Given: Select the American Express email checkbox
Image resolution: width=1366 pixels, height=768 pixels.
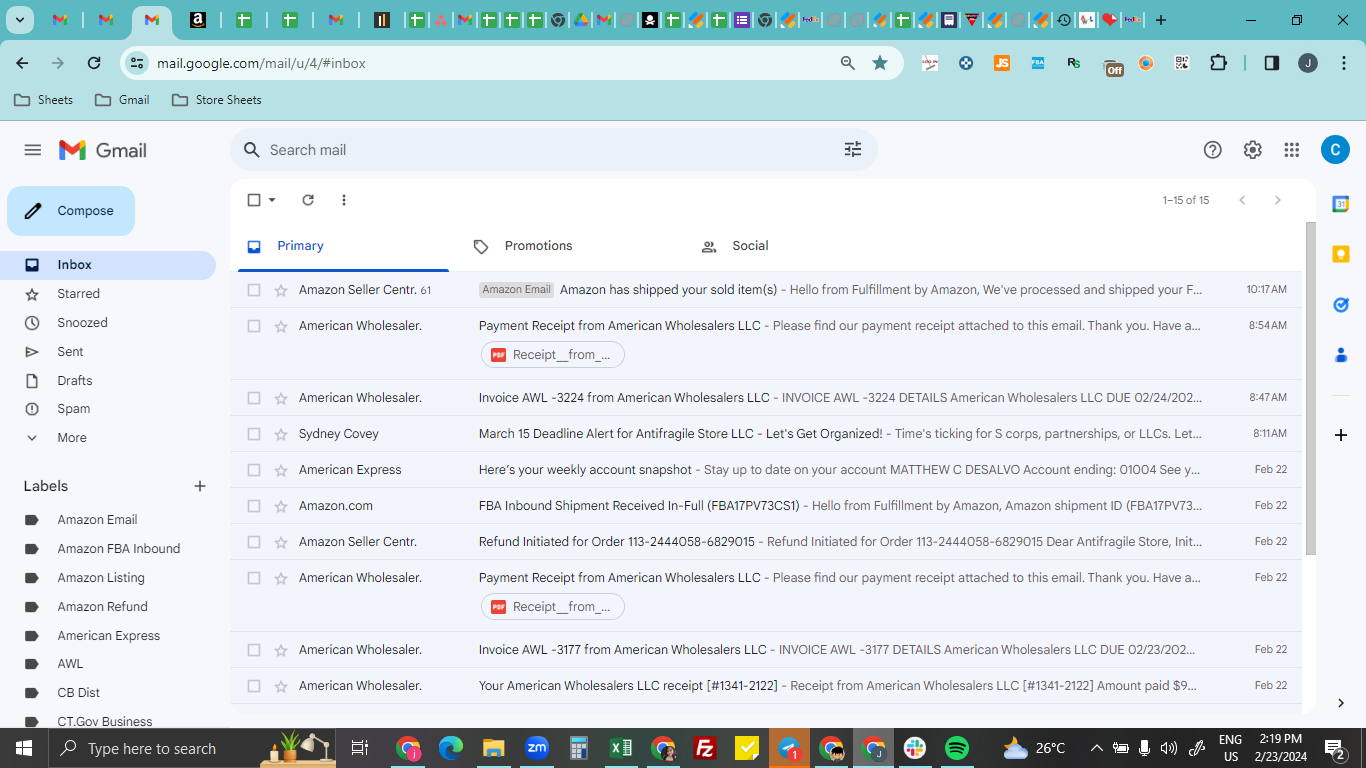Looking at the screenshot, I should (254, 470).
